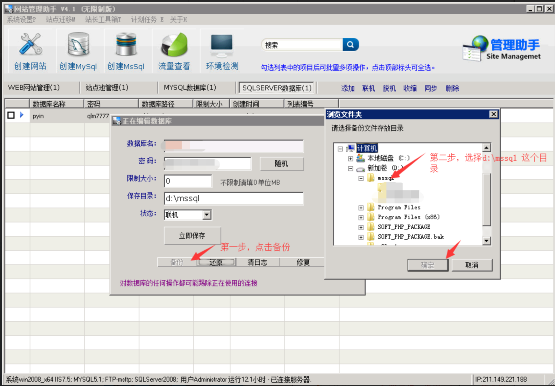Collapse the 计算机 tree node

[340, 149]
